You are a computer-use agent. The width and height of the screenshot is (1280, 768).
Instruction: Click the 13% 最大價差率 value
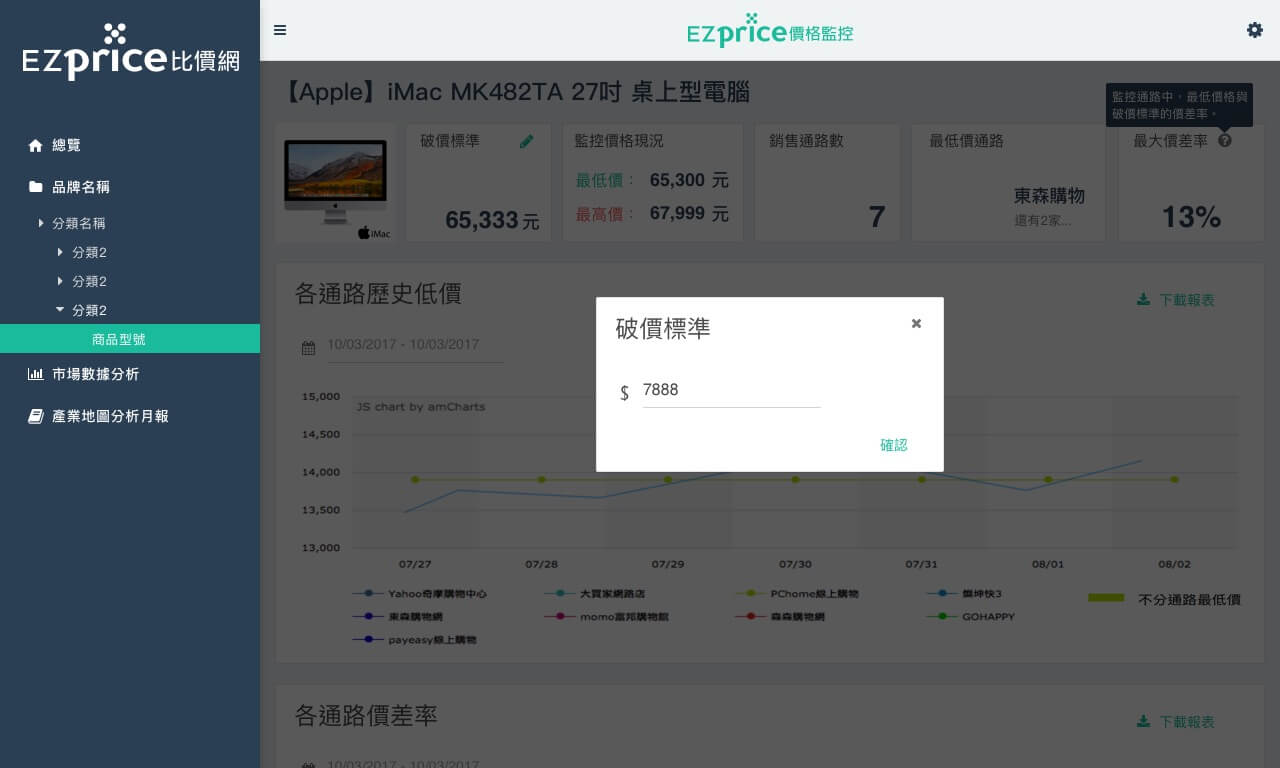(x=1191, y=217)
